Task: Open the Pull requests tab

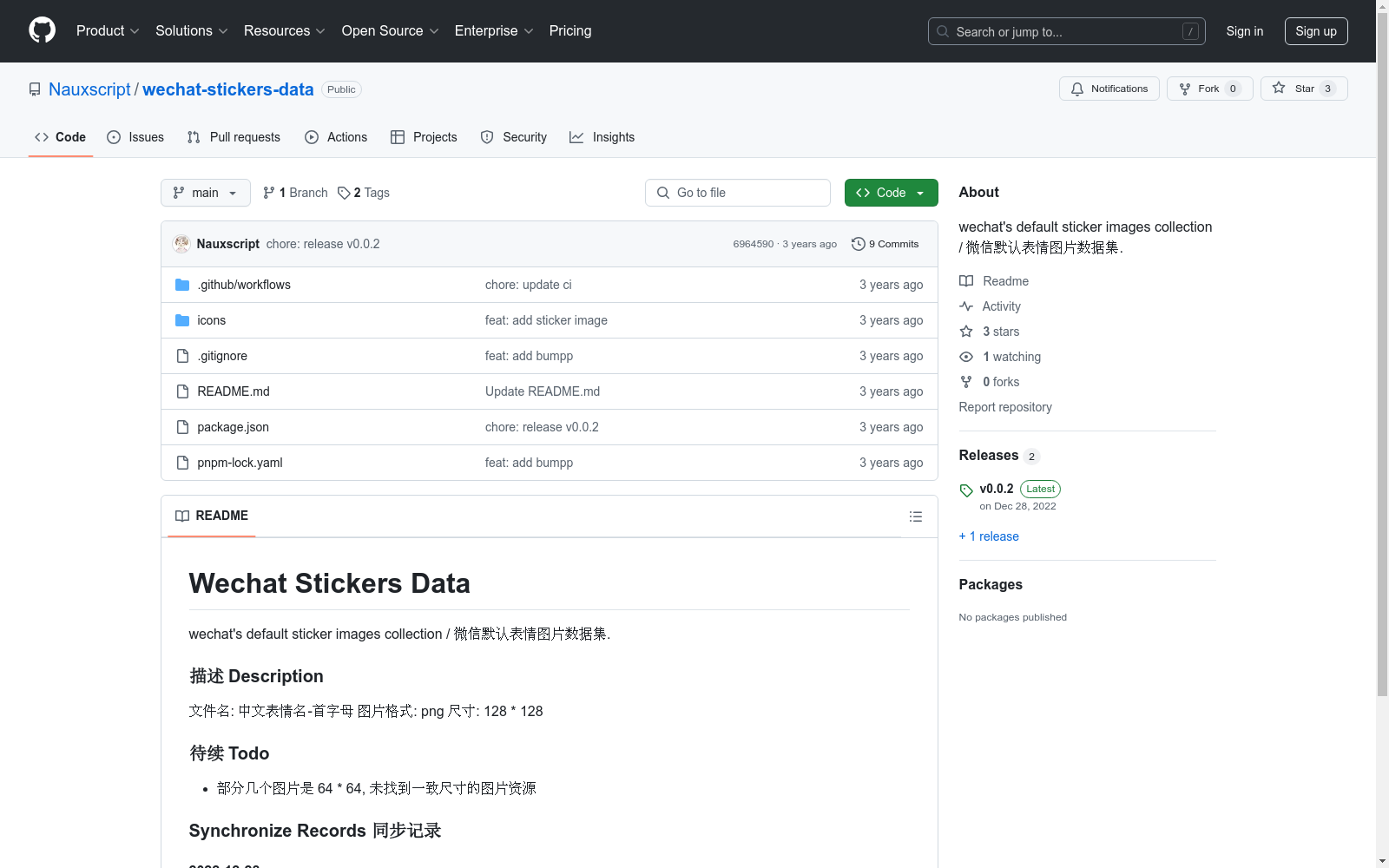Action: coord(234,137)
